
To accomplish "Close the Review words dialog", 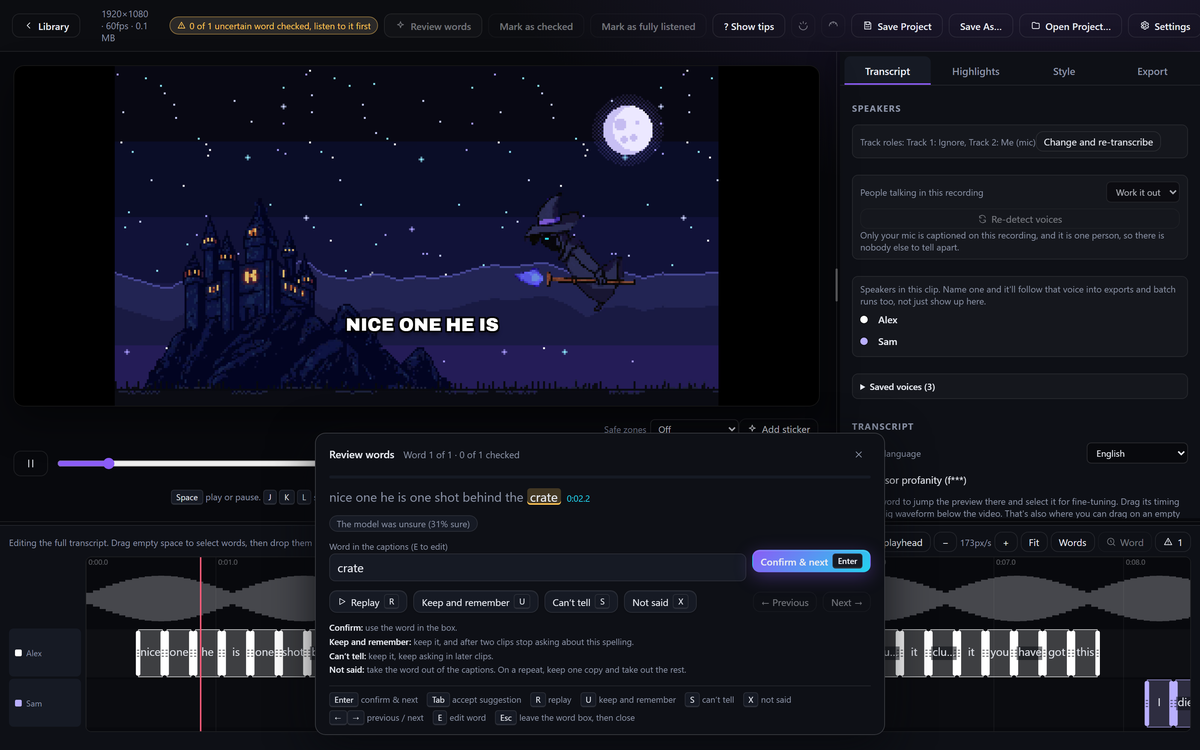I will [858, 454].
